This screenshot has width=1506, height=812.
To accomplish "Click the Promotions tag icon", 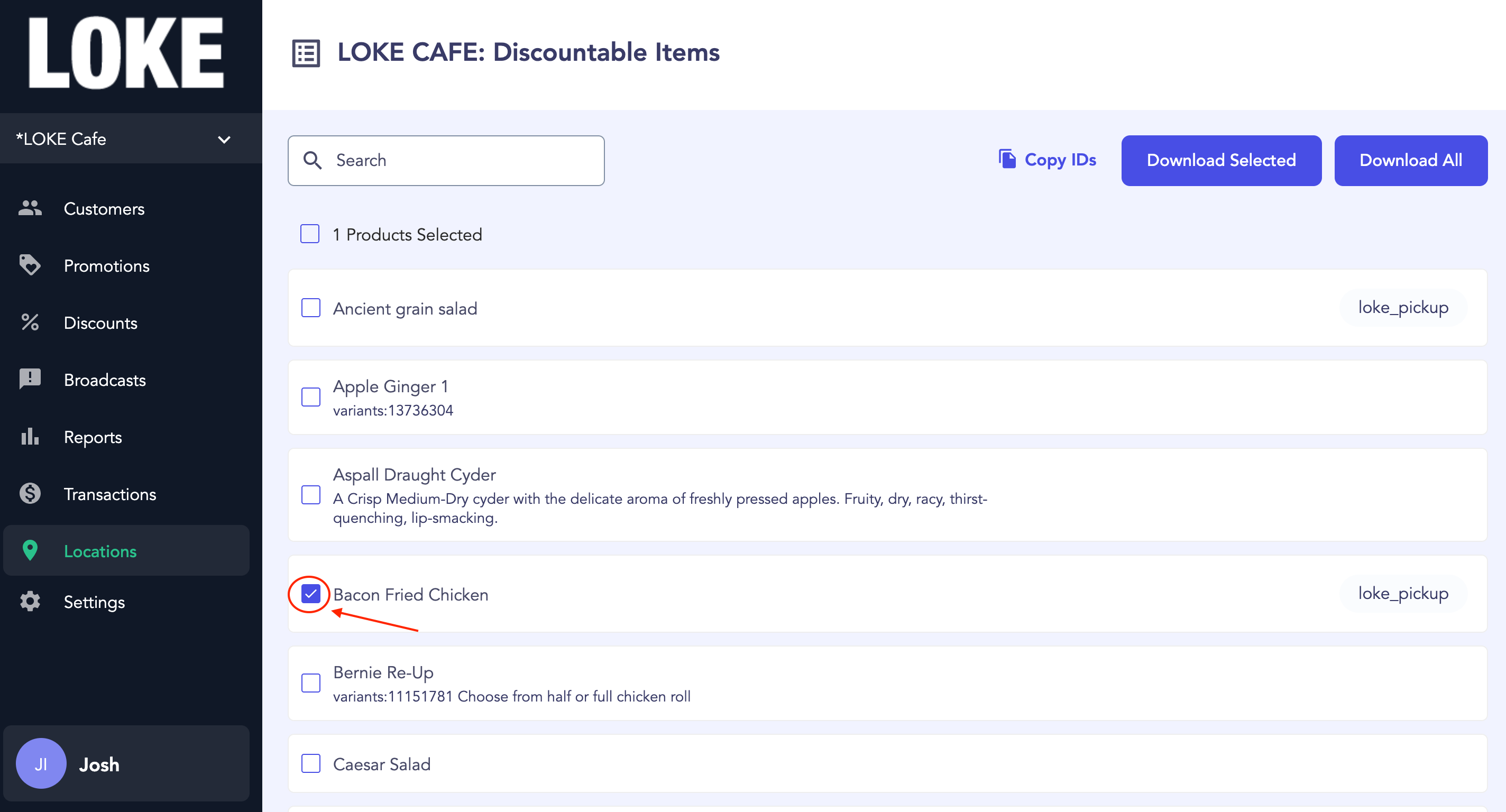I will pos(30,265).
